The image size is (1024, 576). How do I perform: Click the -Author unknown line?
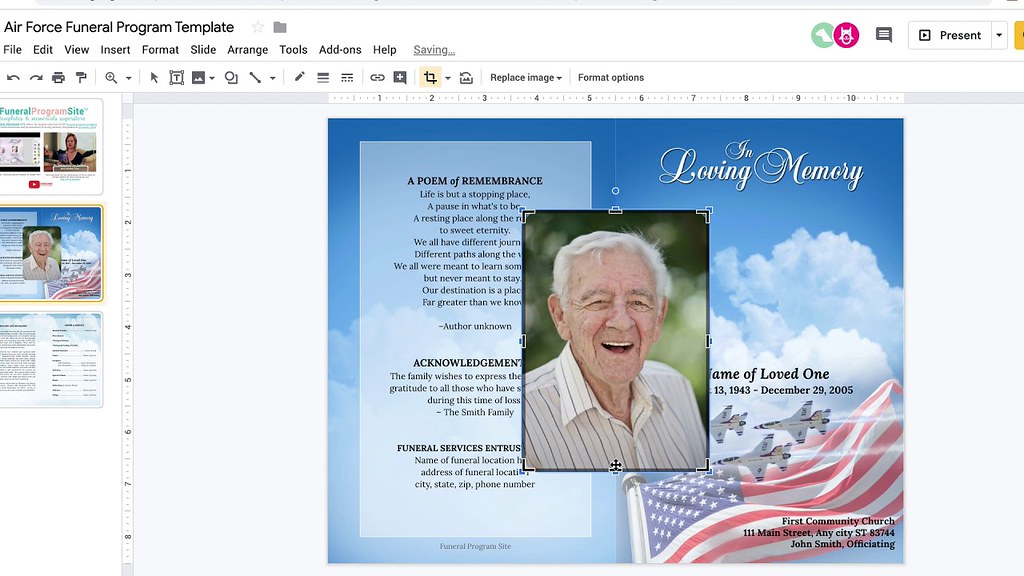click(475, 326)
